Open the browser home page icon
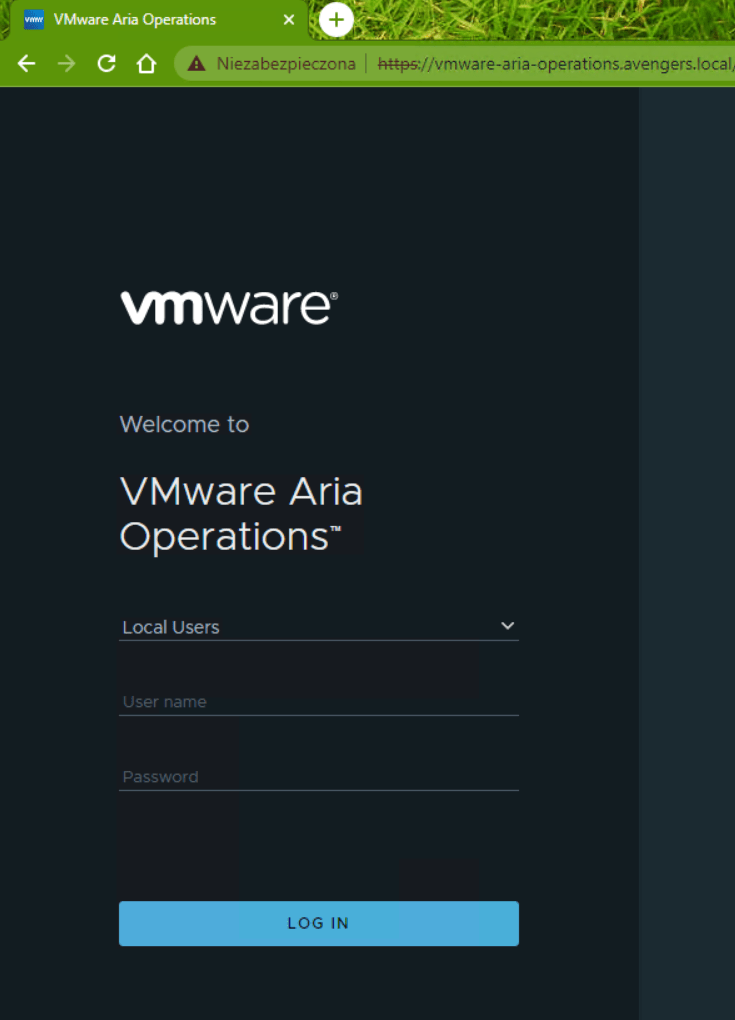The width and height of the screenshot is (735, 1020). [x=146, y=64]
